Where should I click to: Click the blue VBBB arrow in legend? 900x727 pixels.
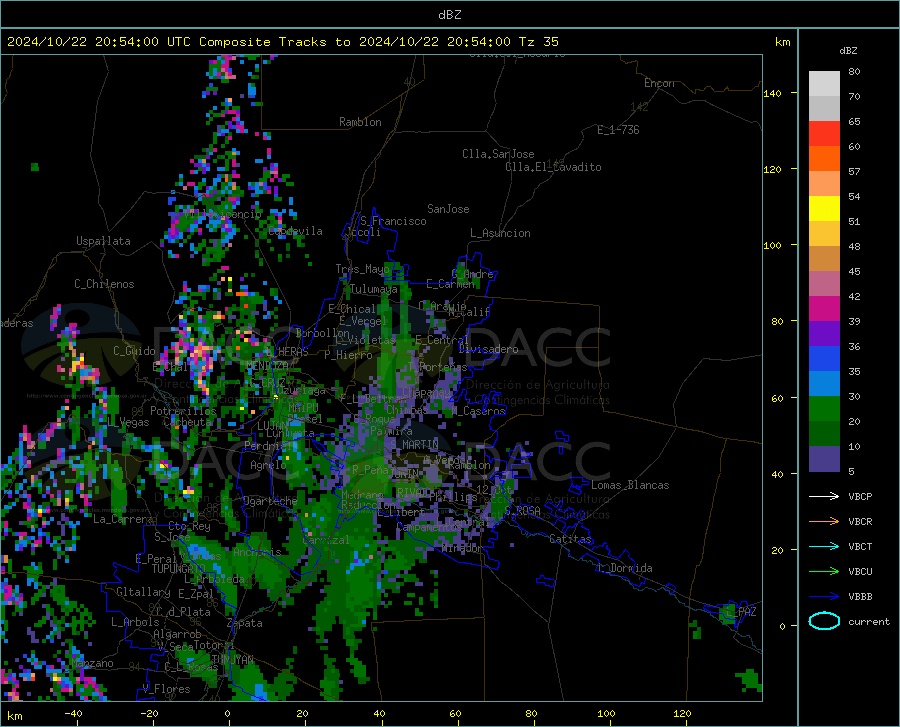(x=824, y=596)
